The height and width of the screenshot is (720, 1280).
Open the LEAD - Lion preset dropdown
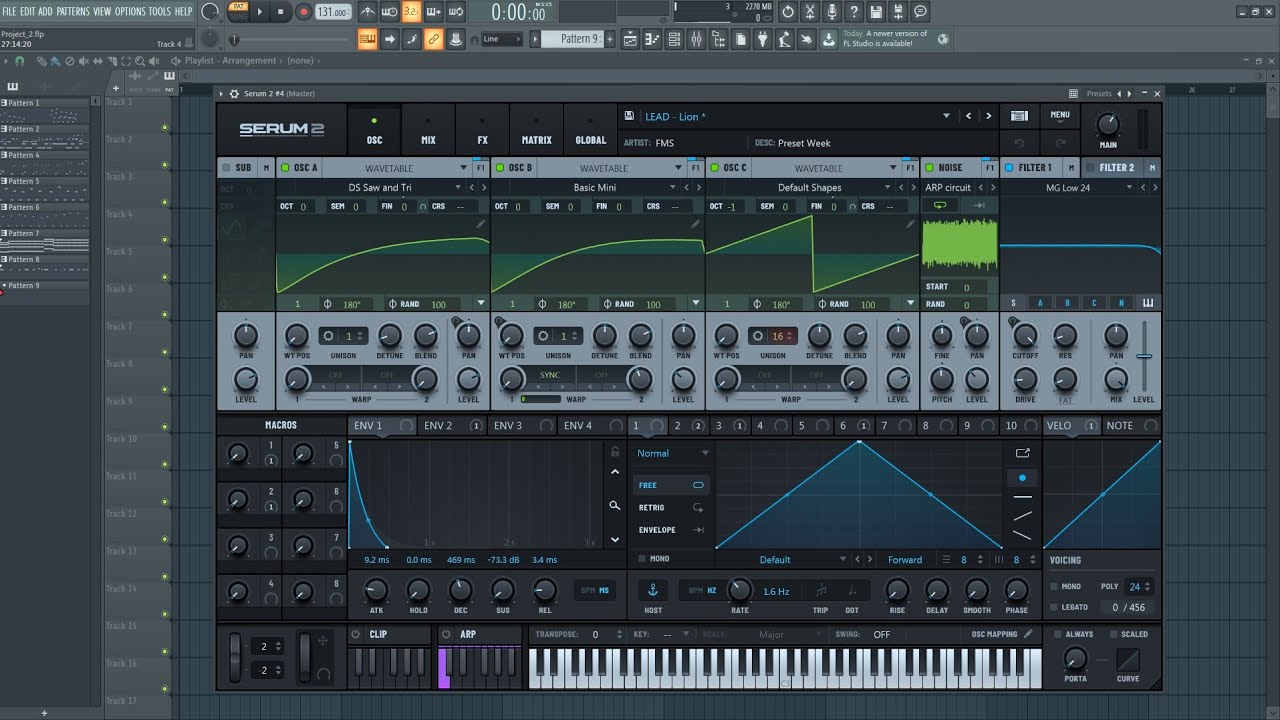coord(946,117)
